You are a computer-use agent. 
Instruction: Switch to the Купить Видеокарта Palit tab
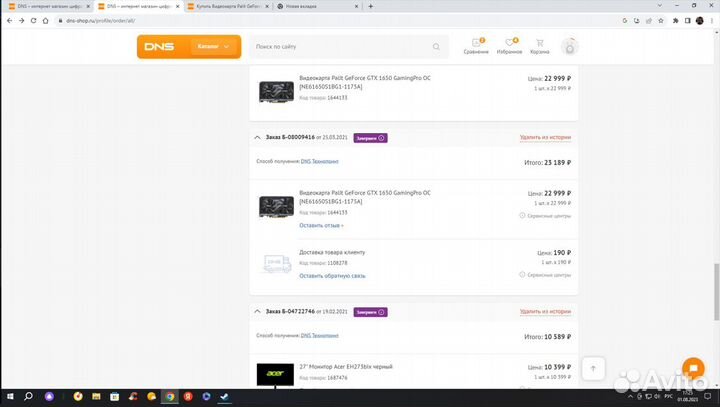(x=228, y=6)
